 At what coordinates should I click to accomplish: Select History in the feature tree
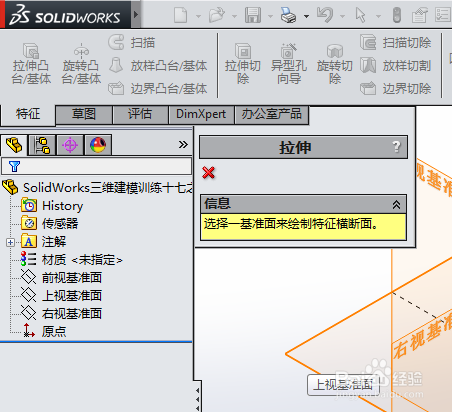pos(52,206)
